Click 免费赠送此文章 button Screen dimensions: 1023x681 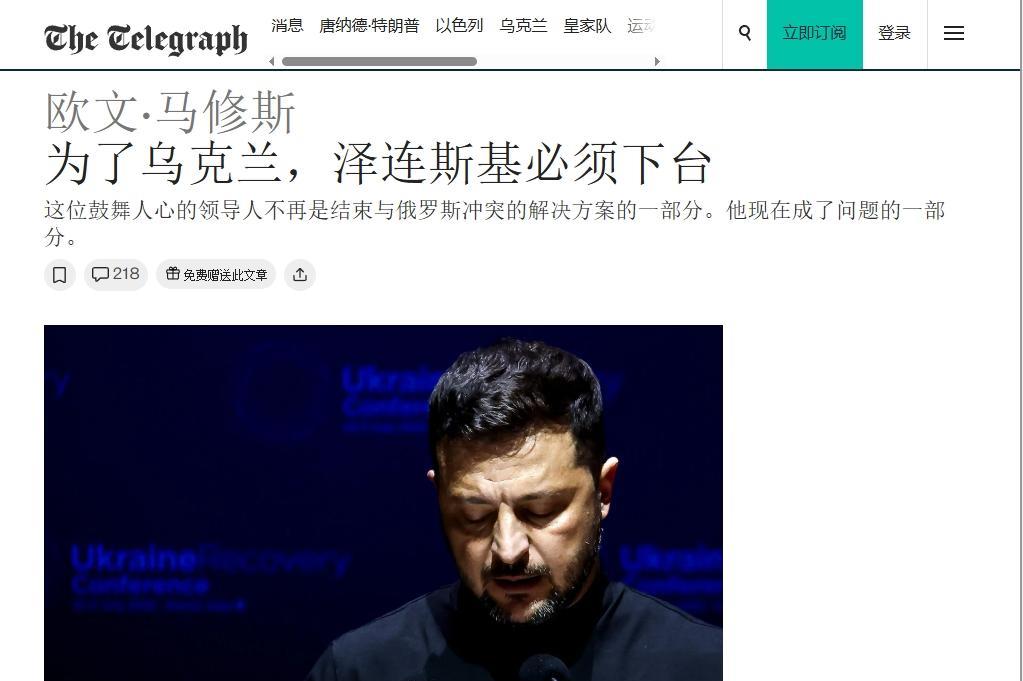click(216, 275)
